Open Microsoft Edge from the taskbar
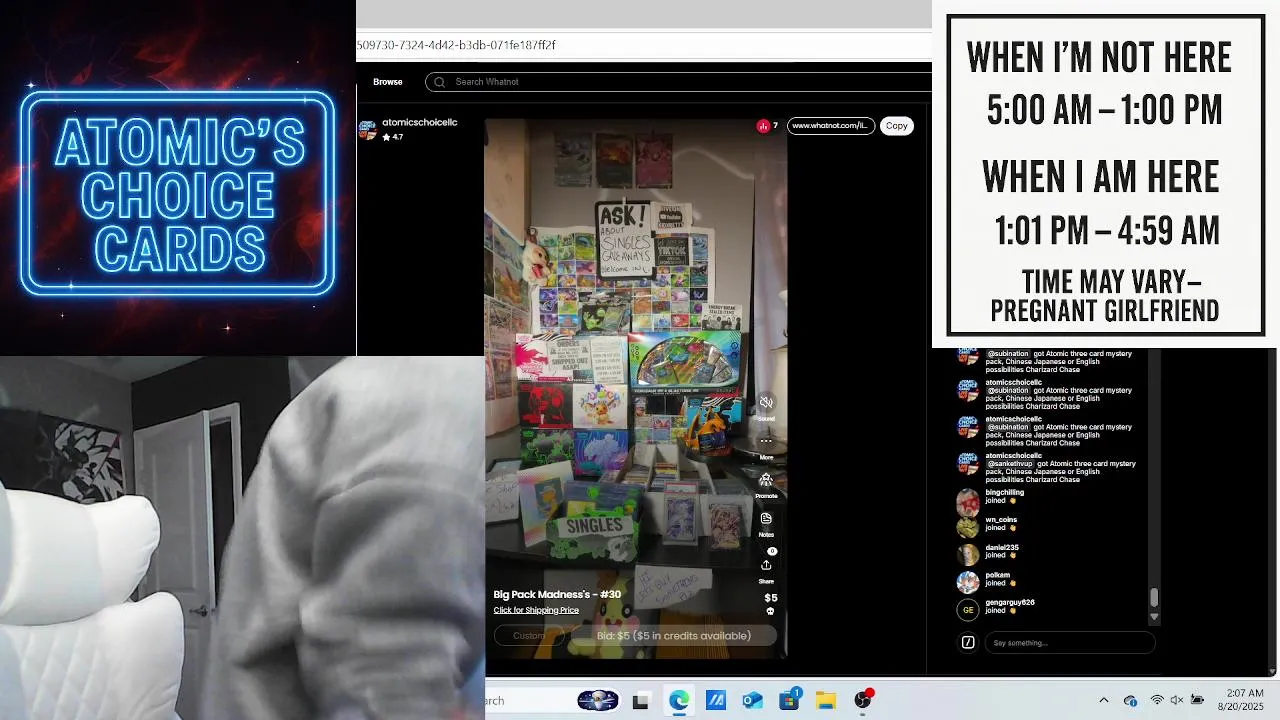Viewport: 1280px width, 720px height. tap(679, 700)
